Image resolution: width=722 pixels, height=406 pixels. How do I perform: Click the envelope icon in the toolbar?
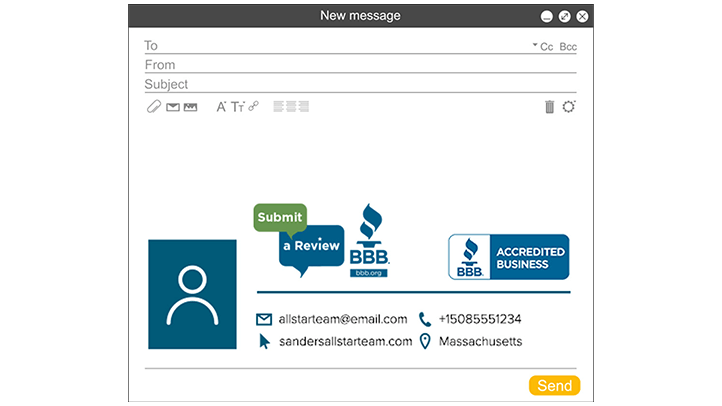tap(173, 107)
